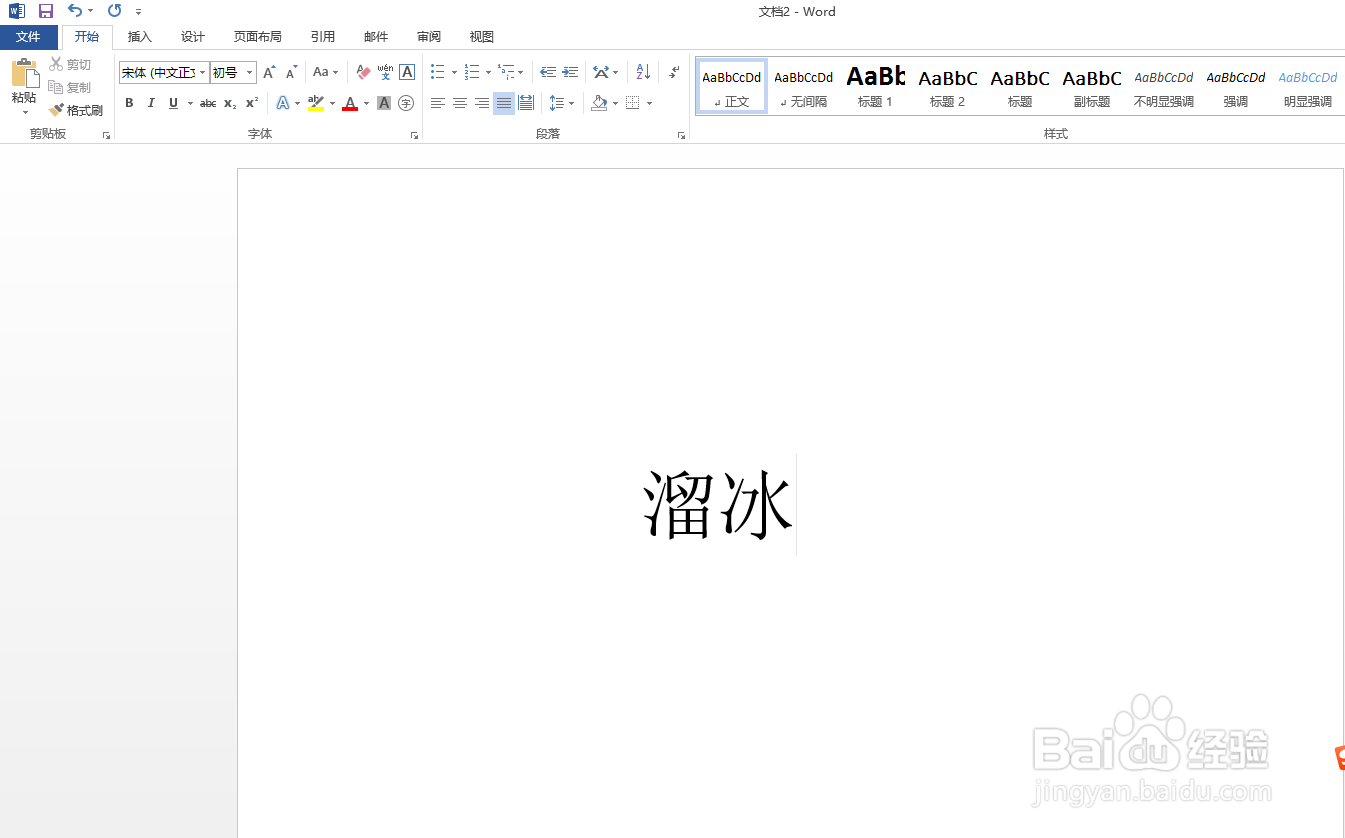The height and width of the screenshot is (838, 1345).
Task: Select the Italic formatting icon
Action: tap(151, 102)
